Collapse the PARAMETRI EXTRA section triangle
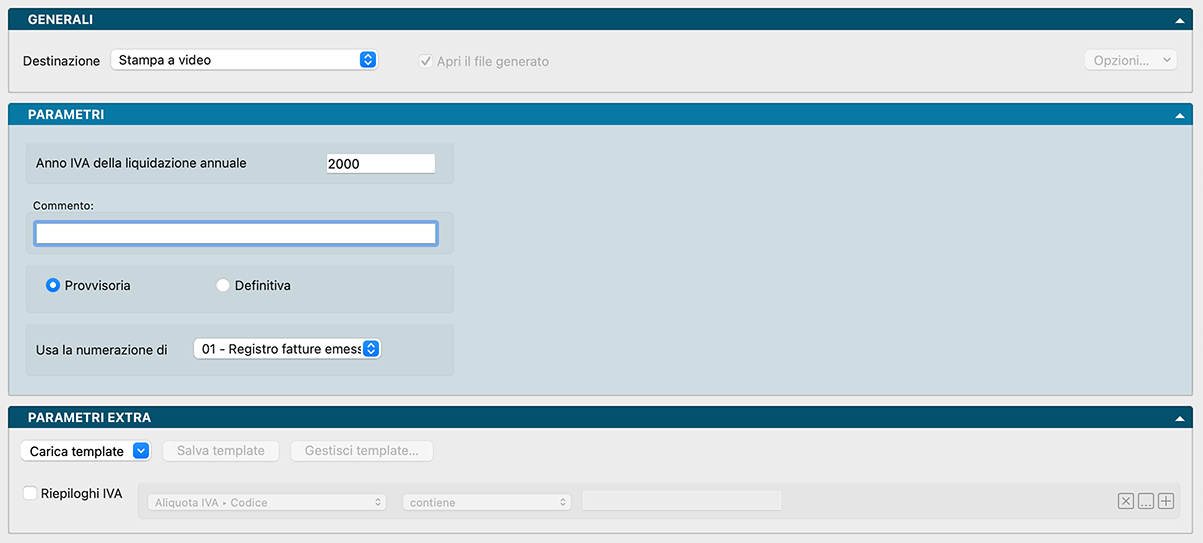 [x=1181, y=418]
